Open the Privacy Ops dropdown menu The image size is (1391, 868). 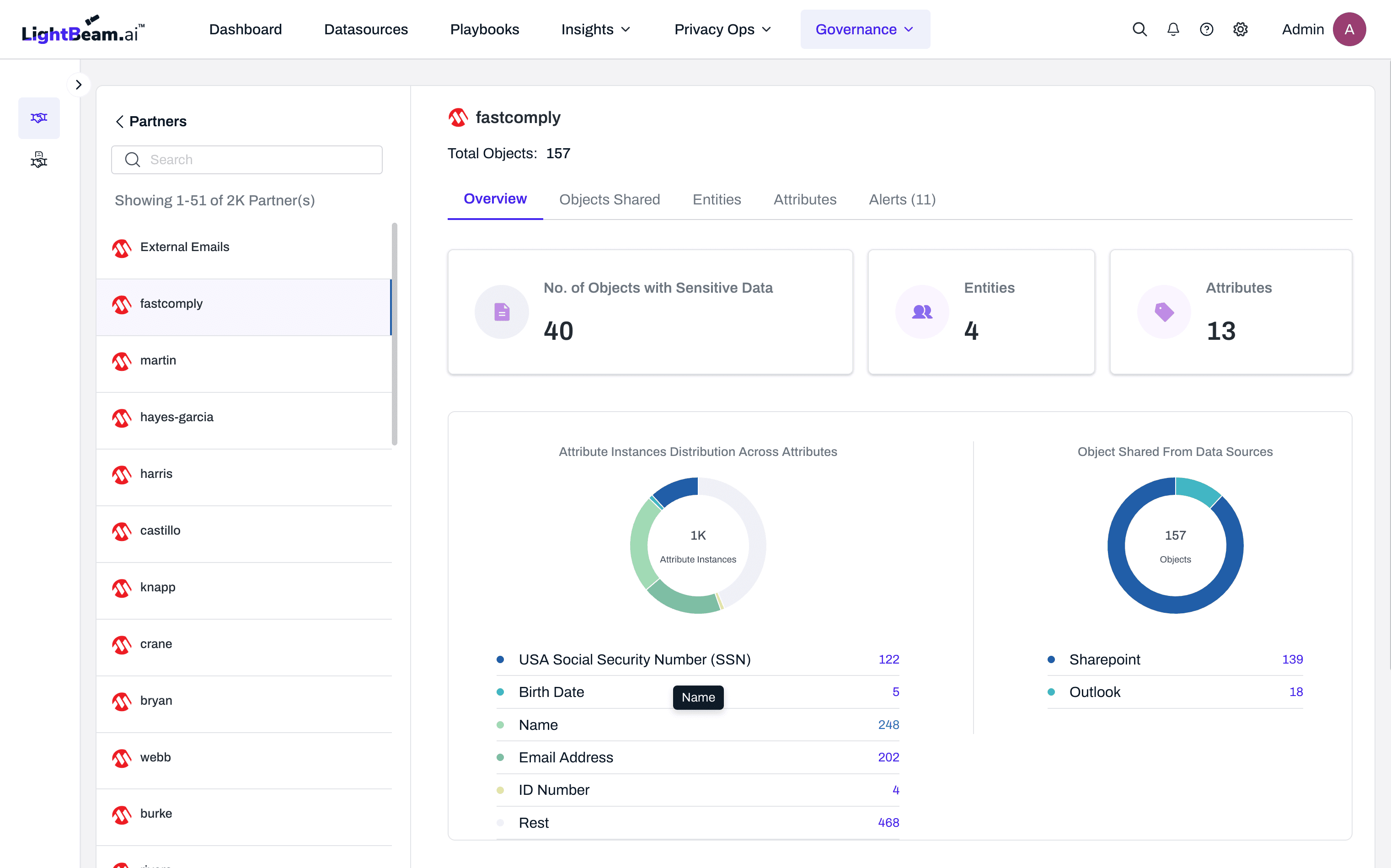[722, 29]
